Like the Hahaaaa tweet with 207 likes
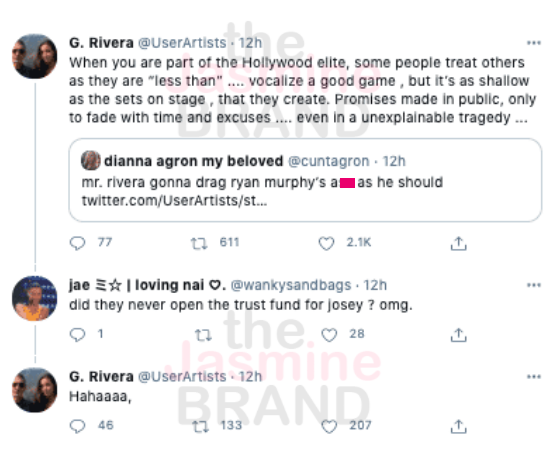The height and width of the screenshot is (458, 552). coord(329,426)
